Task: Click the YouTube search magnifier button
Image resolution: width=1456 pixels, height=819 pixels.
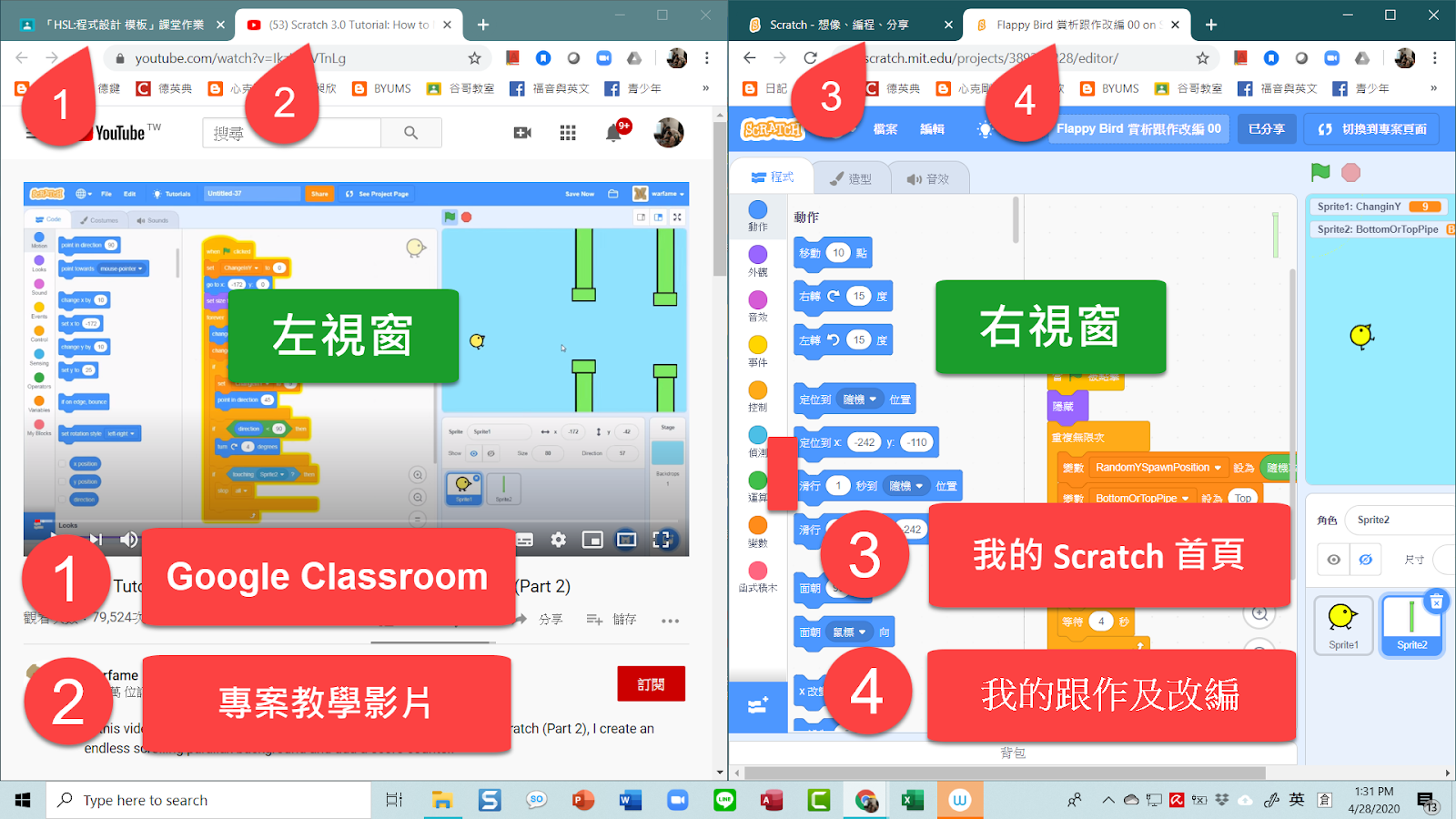Action: [x=411, y=133]
